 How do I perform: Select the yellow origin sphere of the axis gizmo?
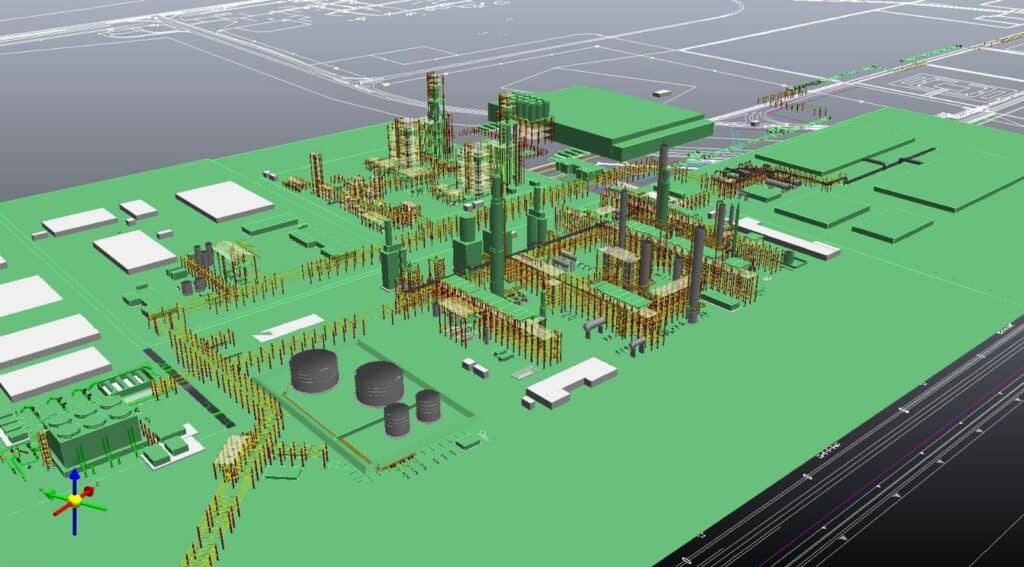pos(74,499)
